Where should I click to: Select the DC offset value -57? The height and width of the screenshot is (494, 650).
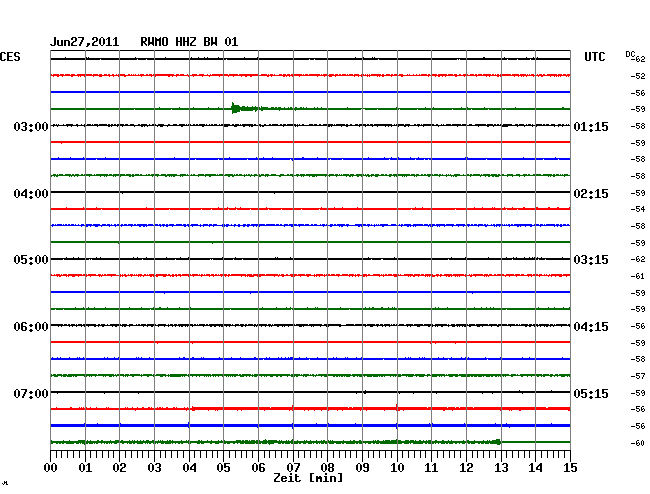pos(638,376)
